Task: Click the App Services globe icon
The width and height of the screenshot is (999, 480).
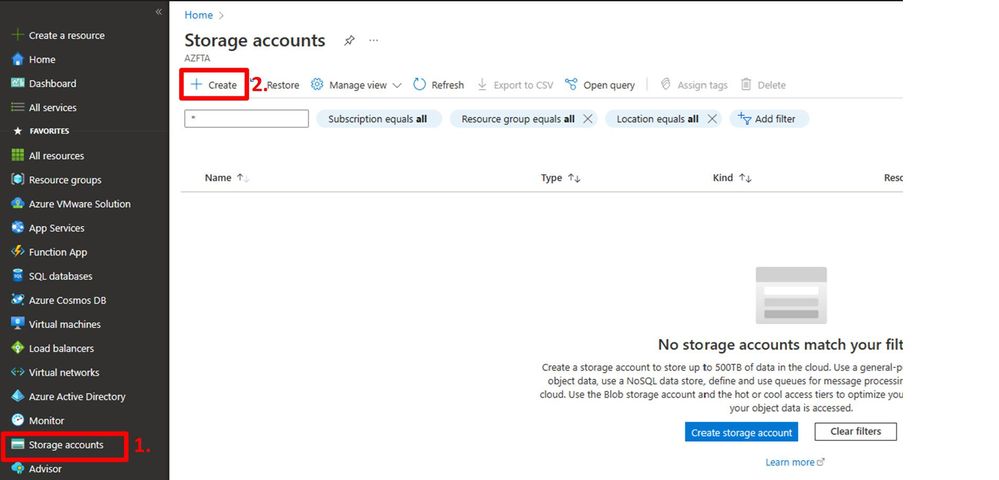Action: tap(18, 228)
